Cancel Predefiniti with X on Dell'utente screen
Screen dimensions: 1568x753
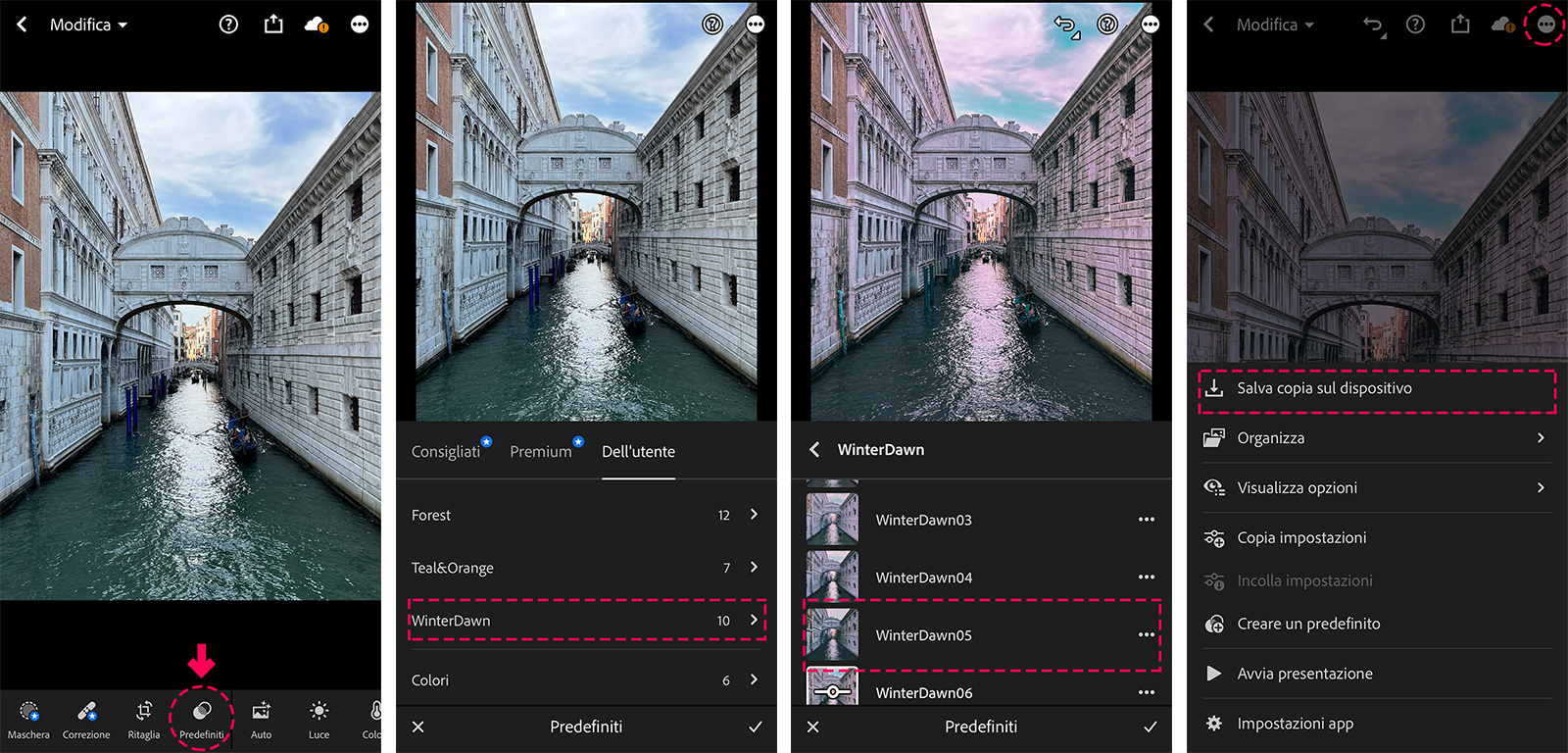(x=418, y=727)
